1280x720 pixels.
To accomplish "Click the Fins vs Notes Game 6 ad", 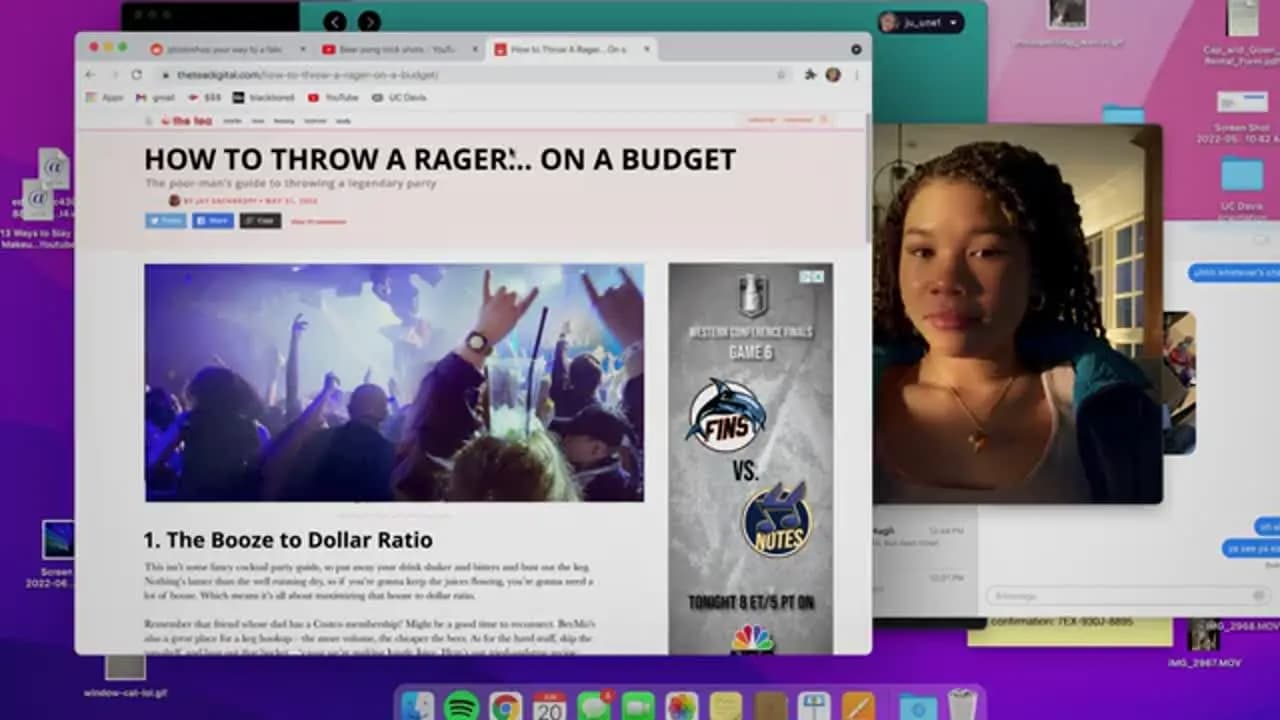I will point(750,458).
